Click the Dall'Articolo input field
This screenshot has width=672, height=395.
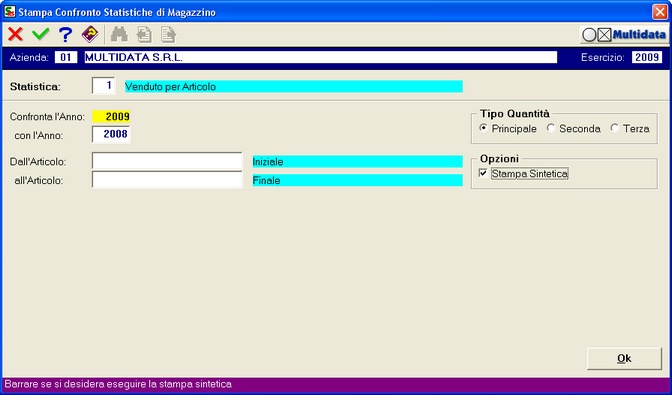167,161
